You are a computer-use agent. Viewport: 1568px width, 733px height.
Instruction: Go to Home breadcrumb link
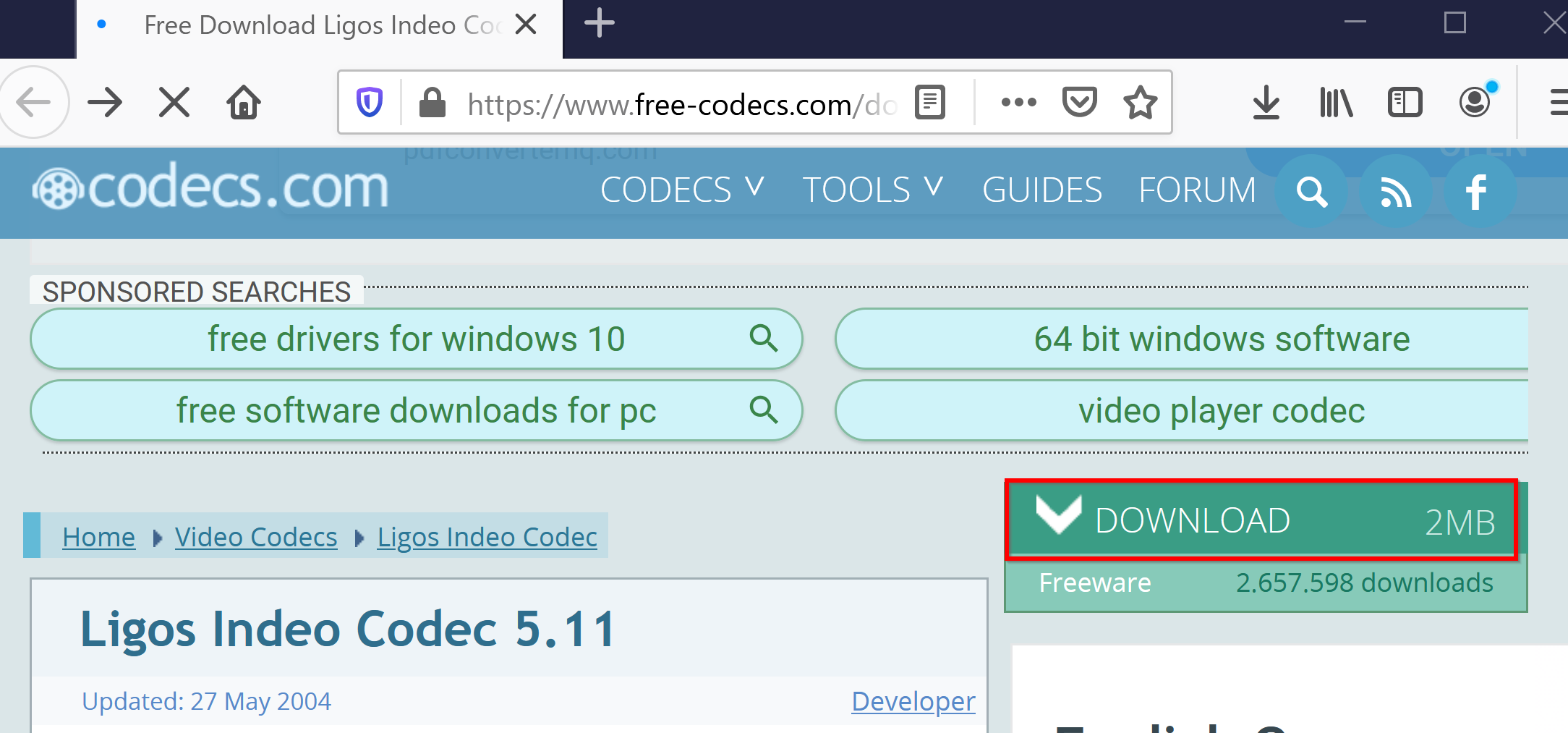(99, 537)
